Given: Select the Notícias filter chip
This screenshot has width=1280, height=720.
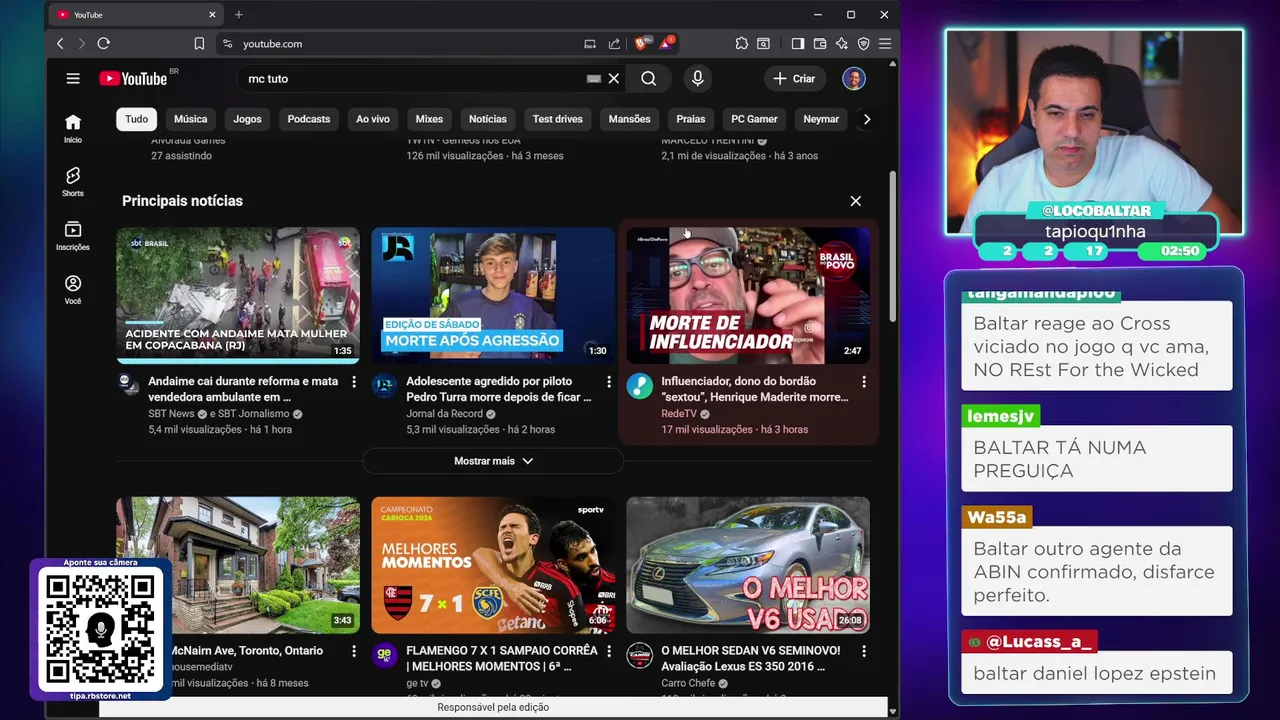Looking at the screenshot, I should pos(488,119).
